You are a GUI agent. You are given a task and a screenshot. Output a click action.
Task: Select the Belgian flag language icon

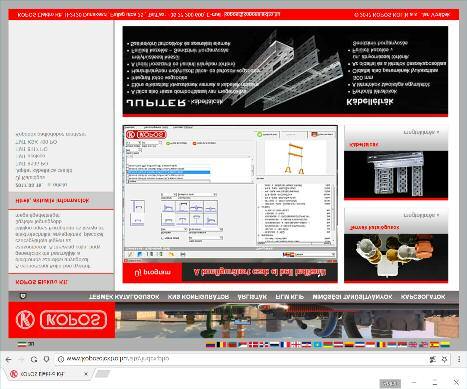[221, 344]
